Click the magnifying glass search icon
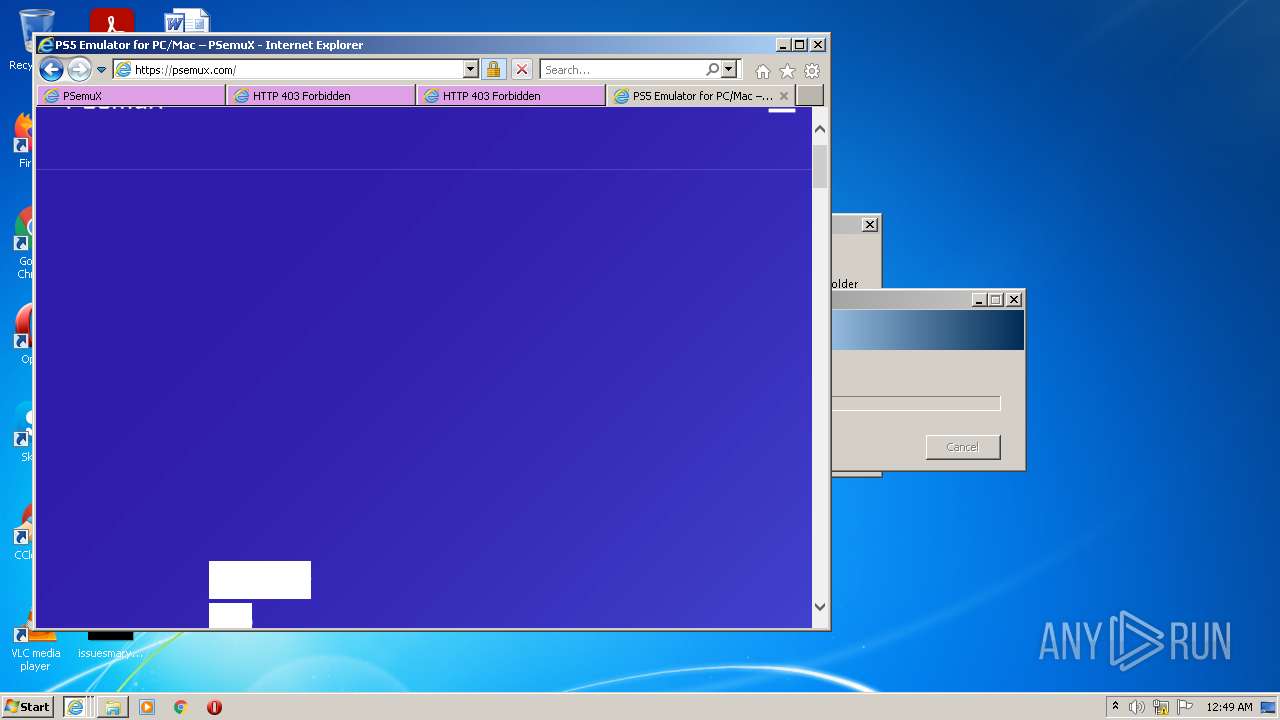This screenshot has width=1280, height=720. tap(712, 70)
